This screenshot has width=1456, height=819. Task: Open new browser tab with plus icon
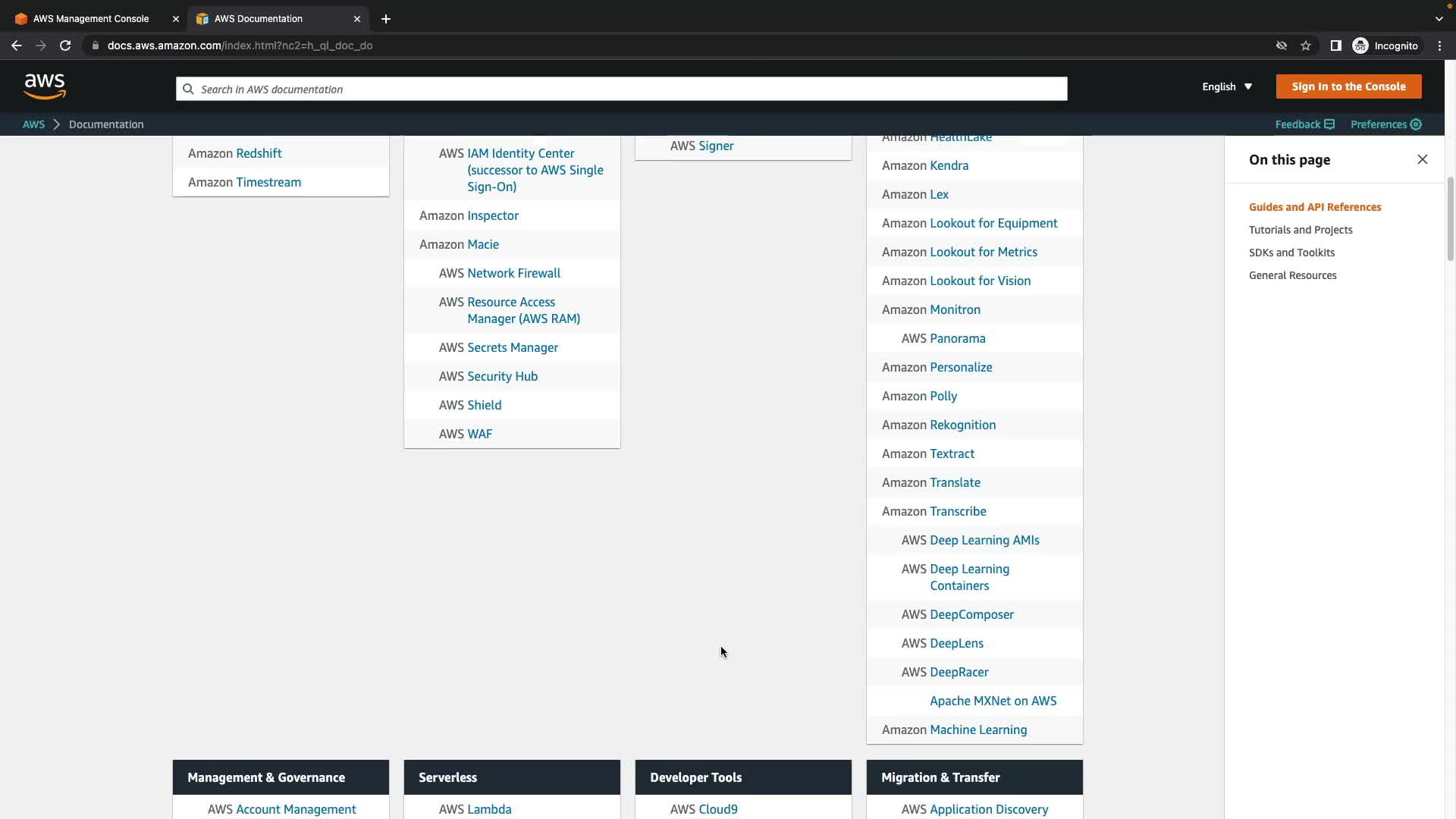(386, 19)
